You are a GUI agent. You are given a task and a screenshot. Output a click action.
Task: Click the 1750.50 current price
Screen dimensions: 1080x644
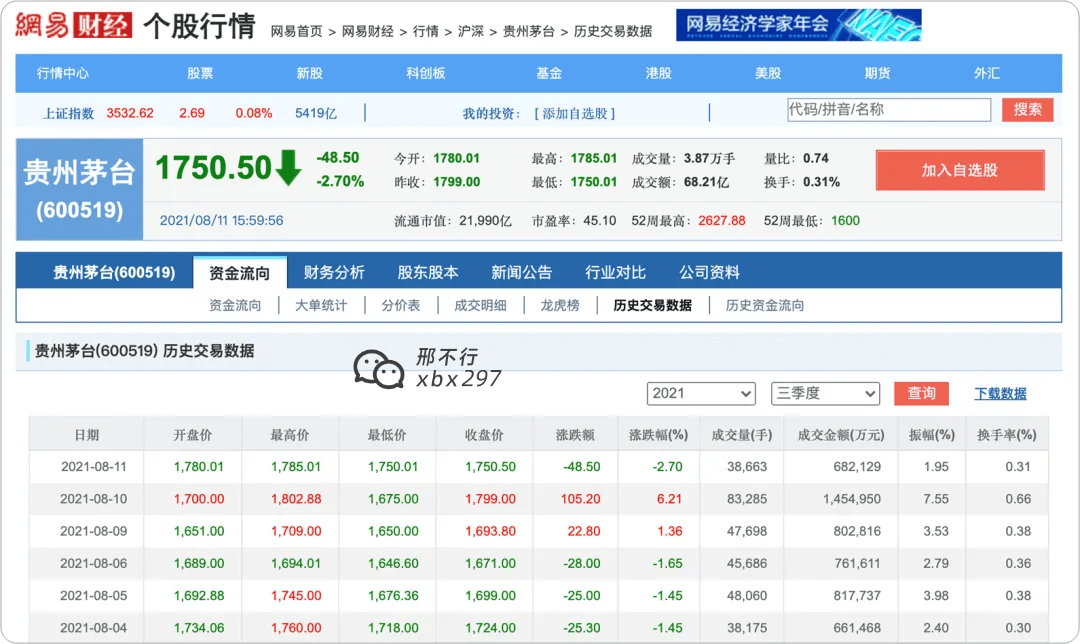214,168
